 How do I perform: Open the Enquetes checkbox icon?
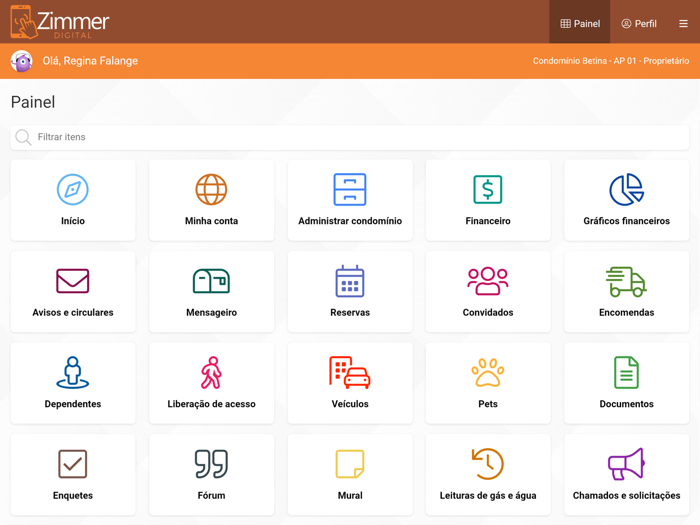(73, 464)
